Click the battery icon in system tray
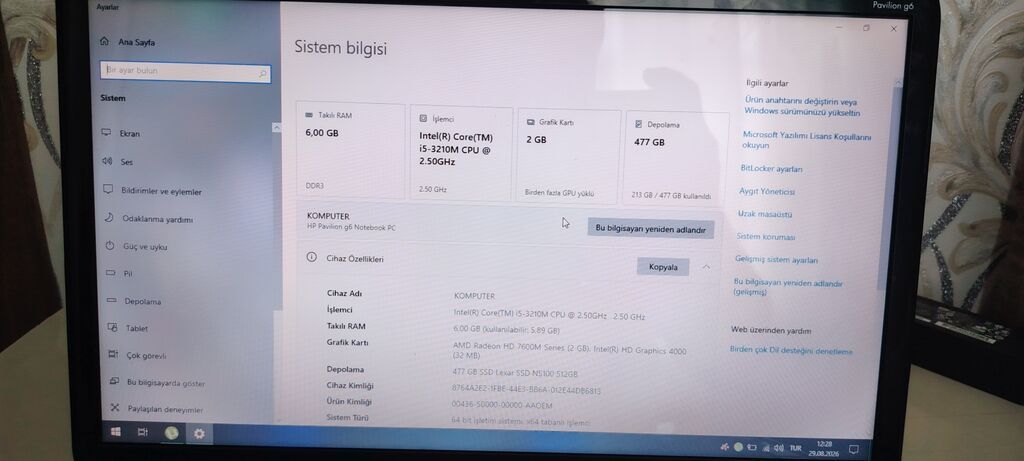This screenshot has width=1024, height=461. click(752, 448)
